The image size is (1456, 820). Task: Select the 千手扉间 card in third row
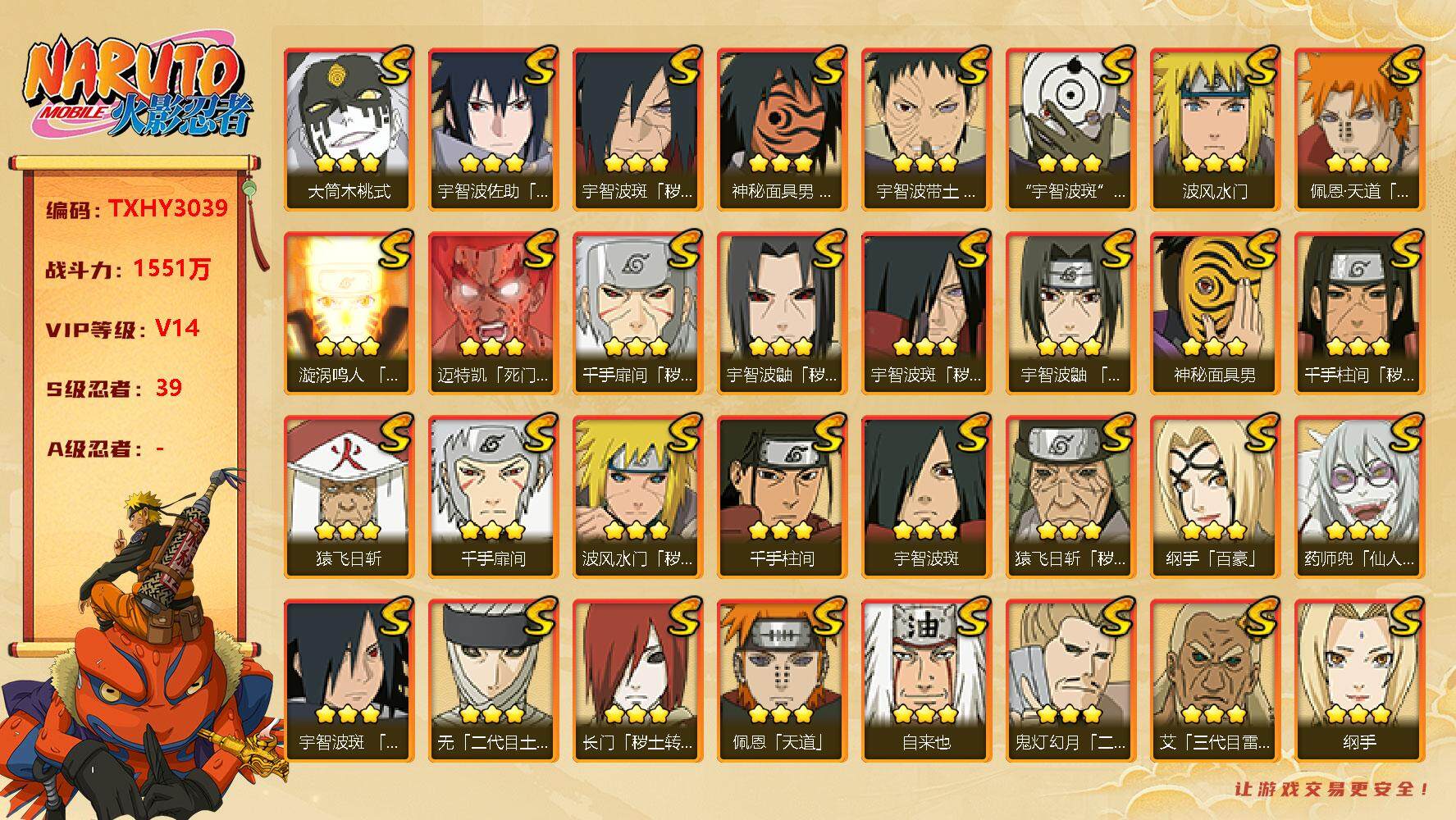click(x=493, y=497)
